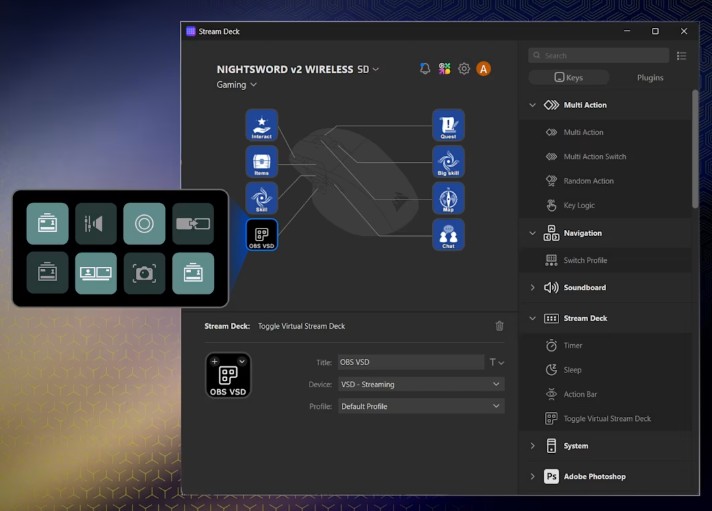Switch to the Keys tab
The width and height of the screenshot is (712, 511).
tap(569, 78)
